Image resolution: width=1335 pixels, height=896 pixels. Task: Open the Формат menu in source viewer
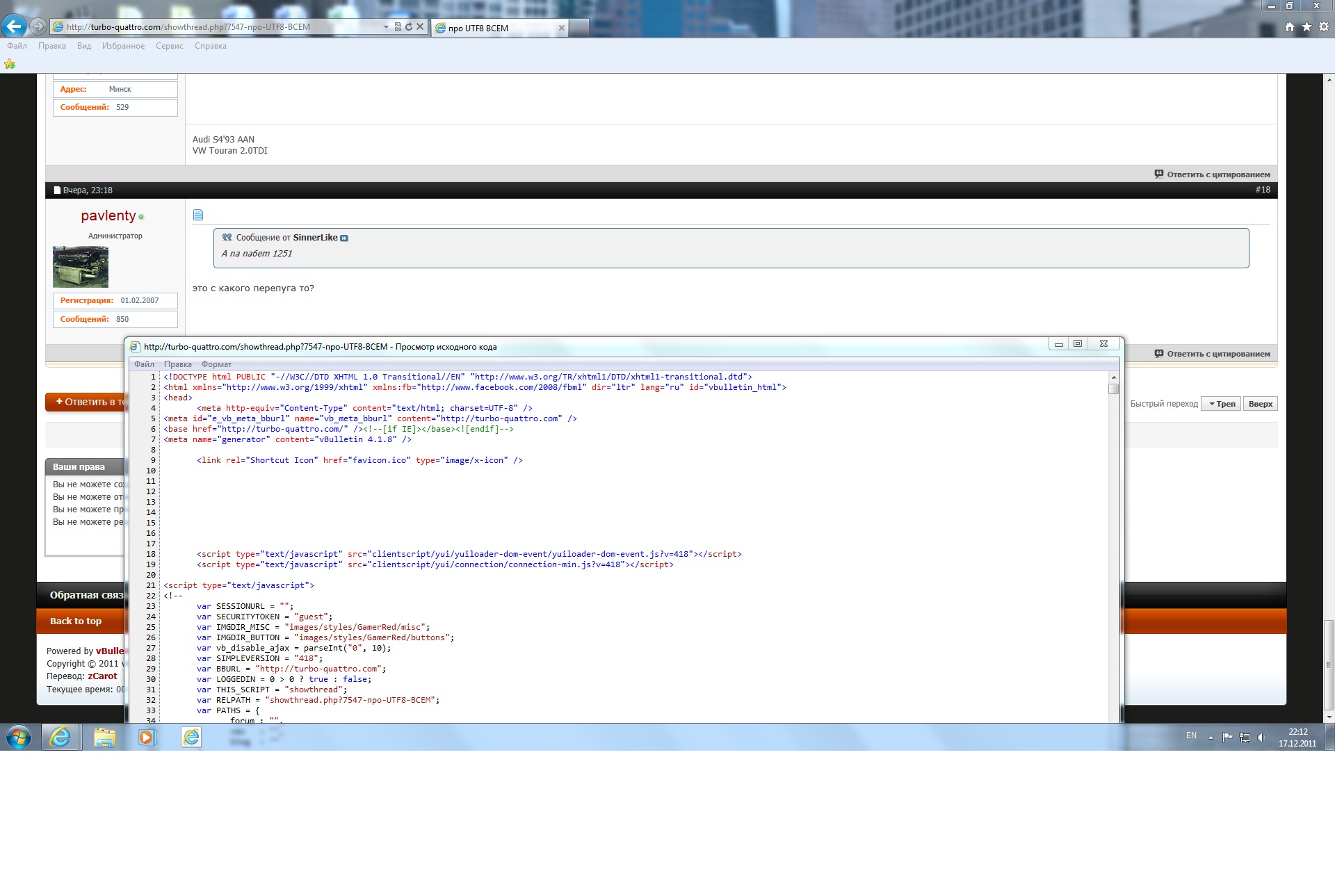(216, 364)
